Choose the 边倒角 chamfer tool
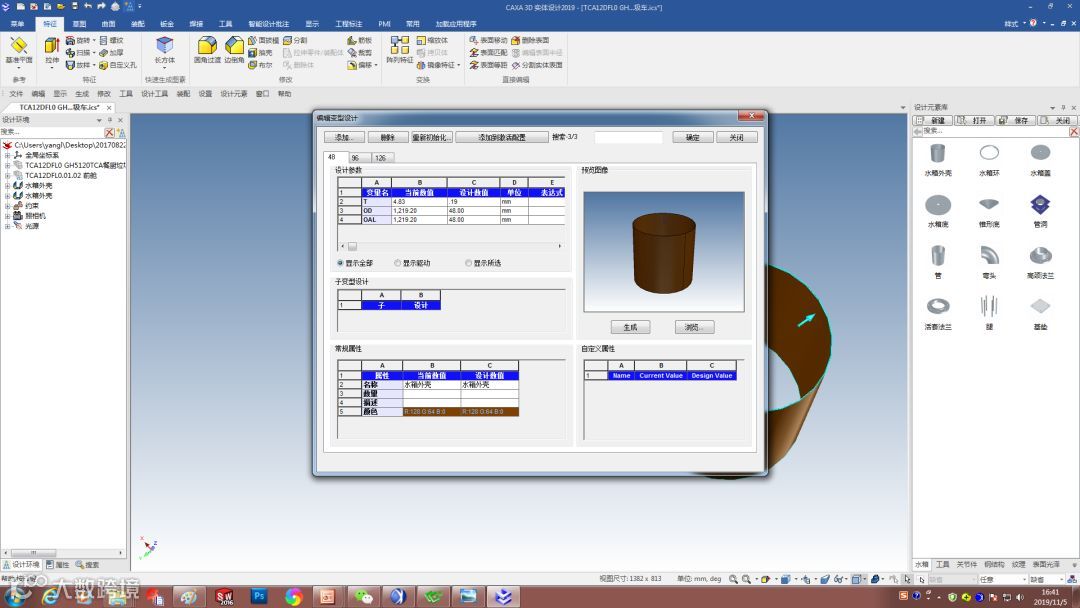Viewport: 1080px width, 608px height. click(234, 46)
